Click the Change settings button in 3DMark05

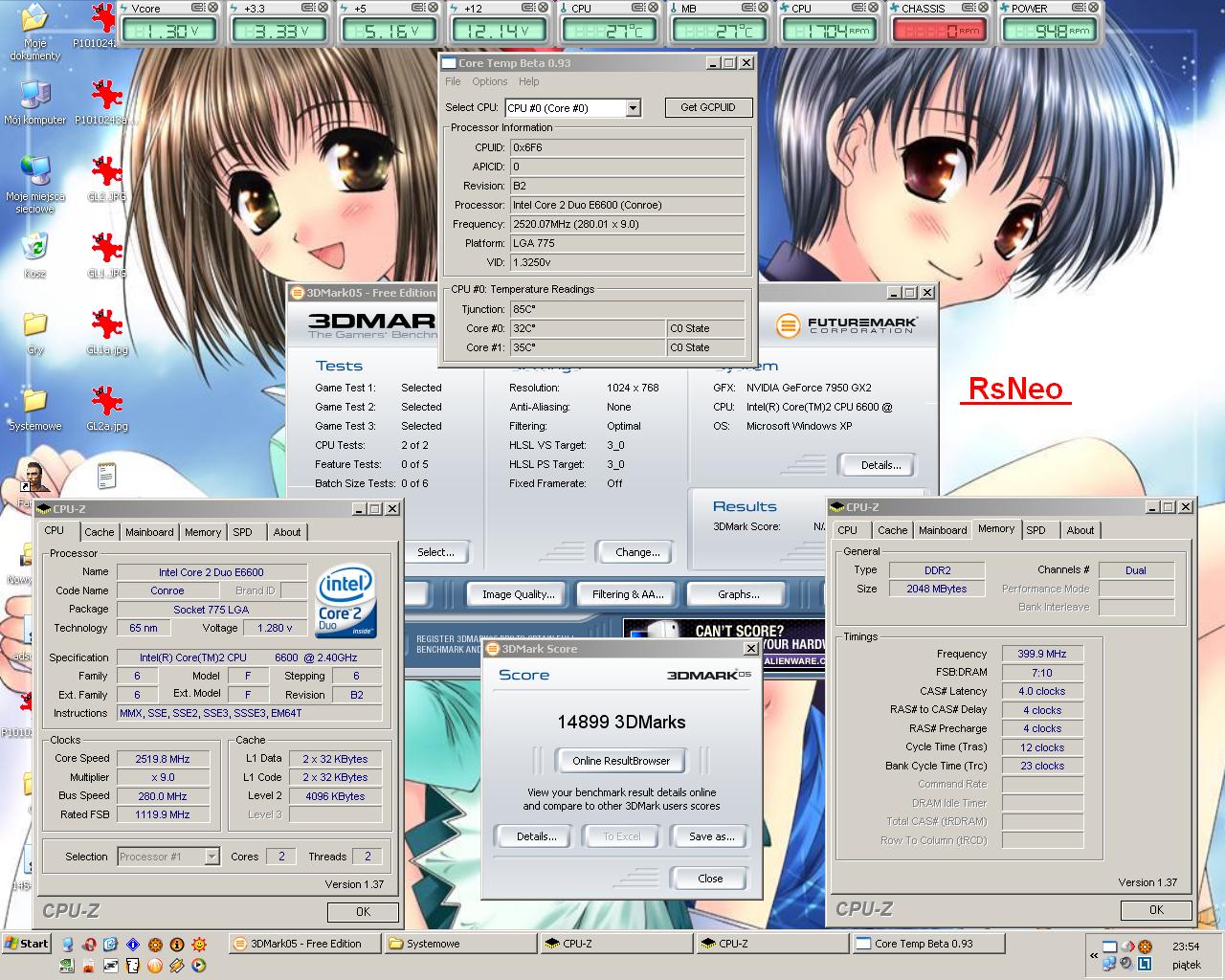(637, 552)
